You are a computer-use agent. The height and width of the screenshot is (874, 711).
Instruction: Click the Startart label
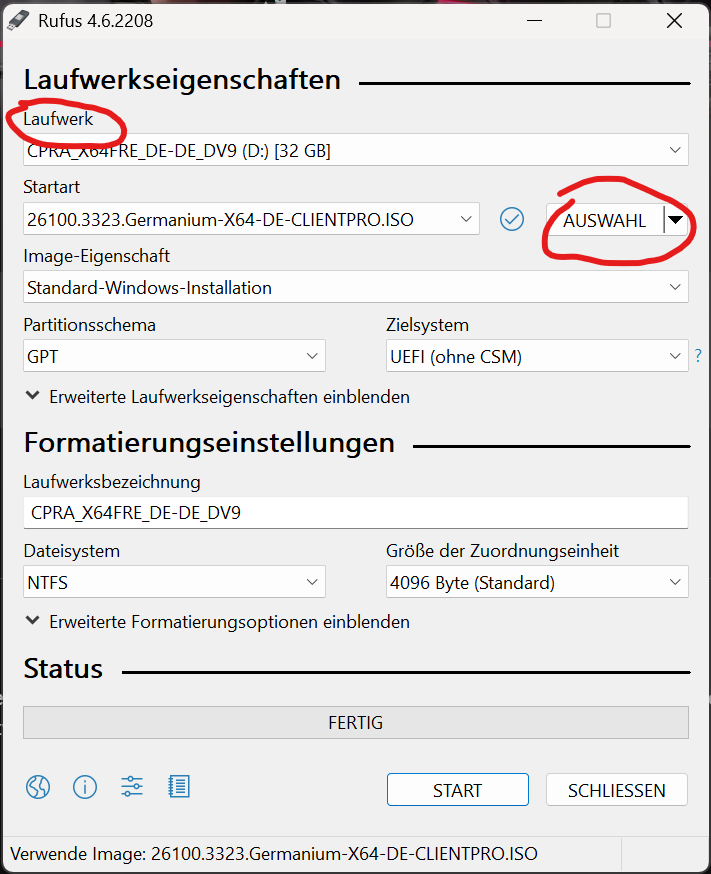(x=51, y=187)
